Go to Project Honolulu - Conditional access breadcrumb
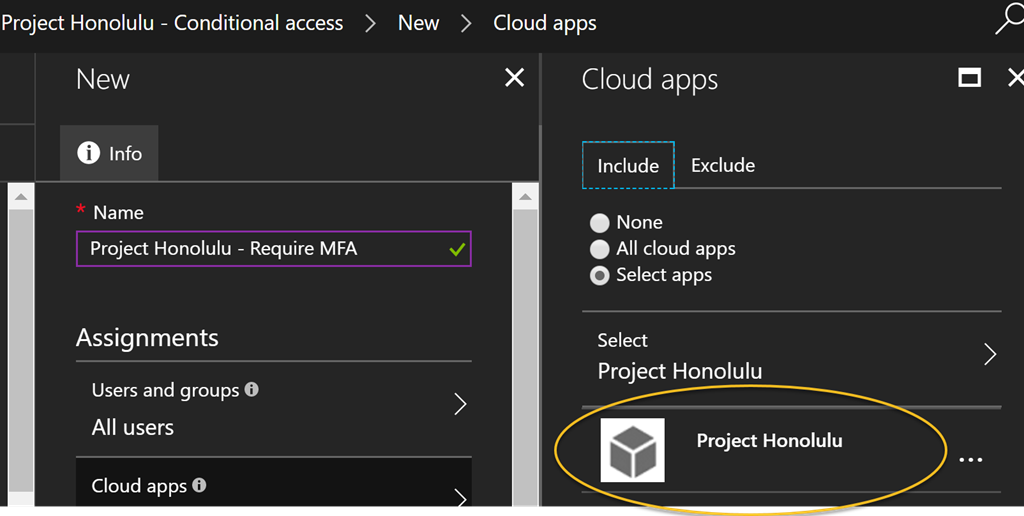This screenshot has width=1024, height=516. pos(172,23)
